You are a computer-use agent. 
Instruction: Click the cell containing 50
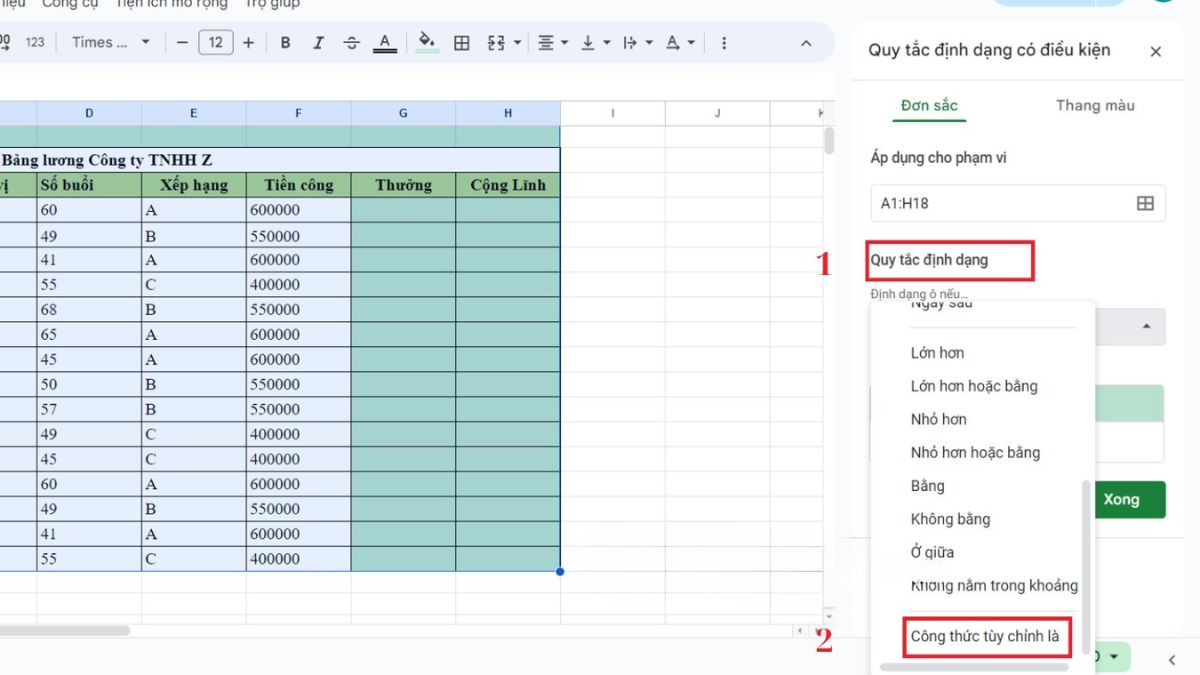pyautogui.click(x=89, y=384)
